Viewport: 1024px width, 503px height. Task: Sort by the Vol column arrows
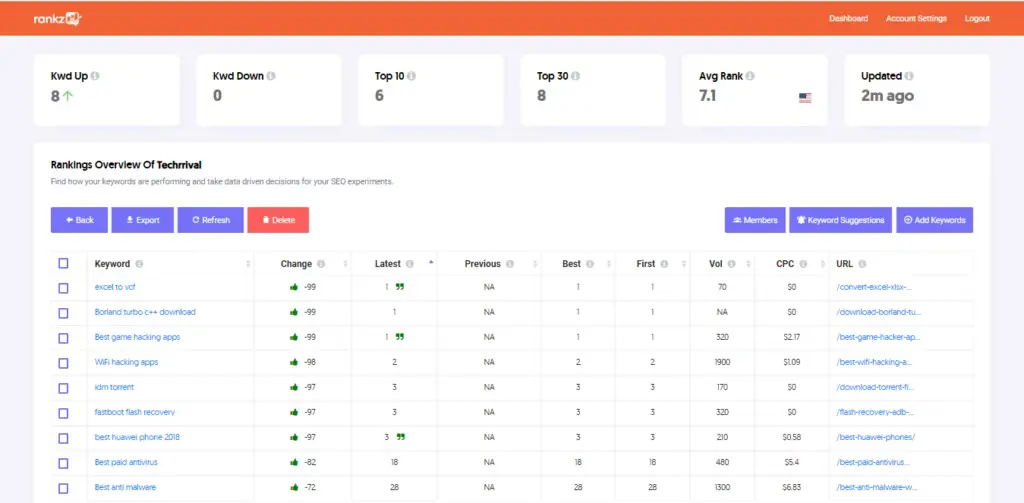[748, 264]
